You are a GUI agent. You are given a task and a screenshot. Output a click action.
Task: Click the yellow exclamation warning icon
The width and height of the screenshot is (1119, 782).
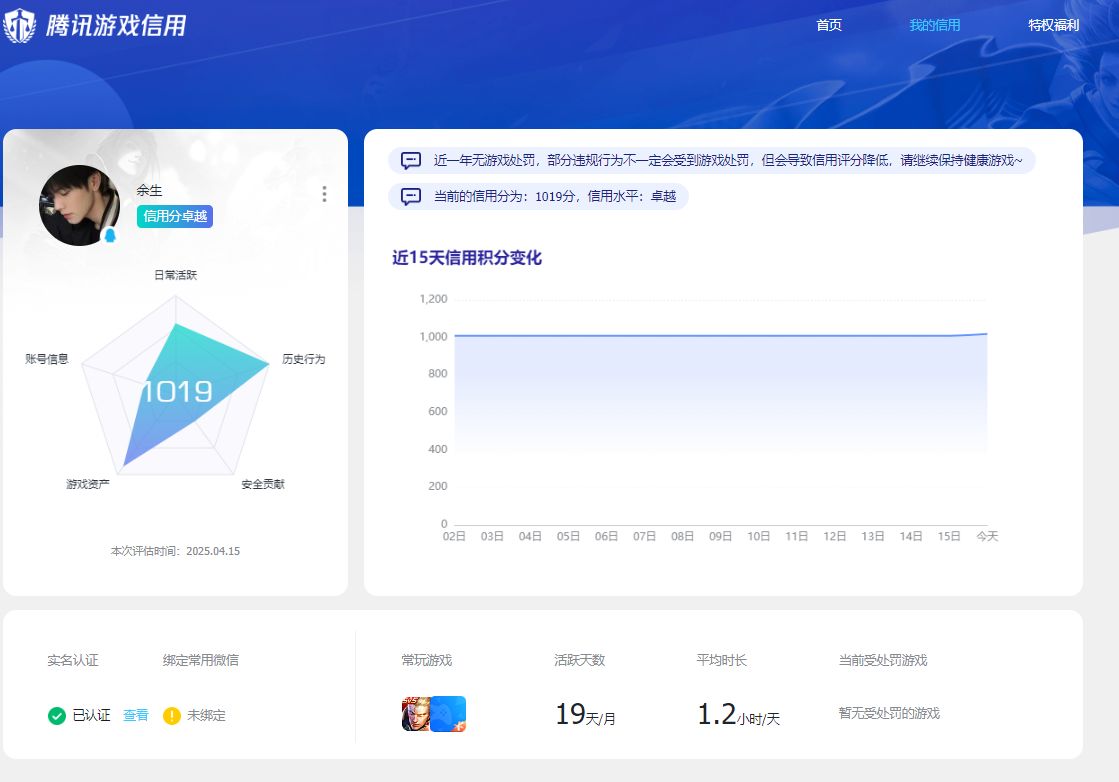coord(171,716)
